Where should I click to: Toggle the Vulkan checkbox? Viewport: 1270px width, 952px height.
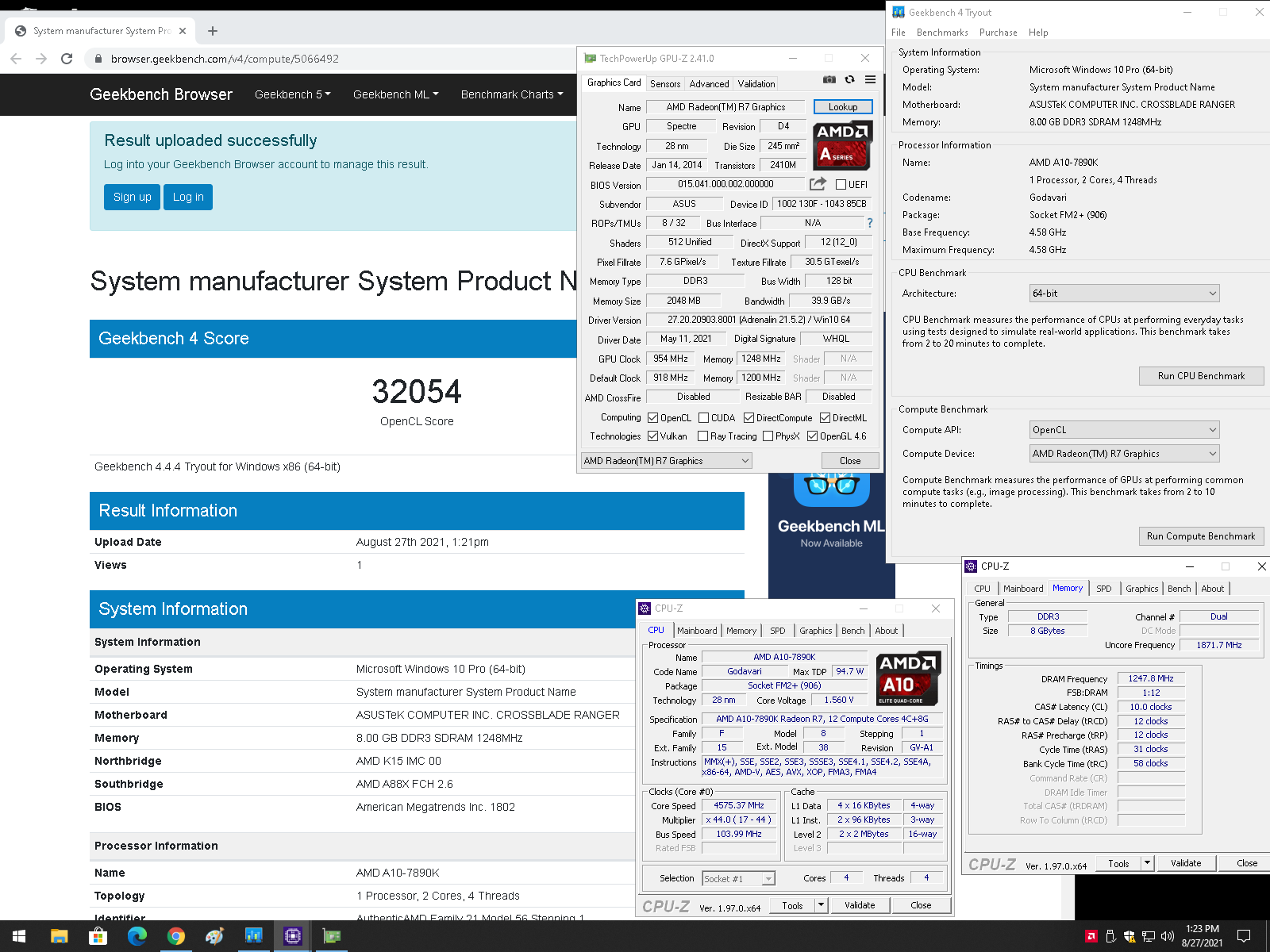pyautogui.click(x=652, y=436)
